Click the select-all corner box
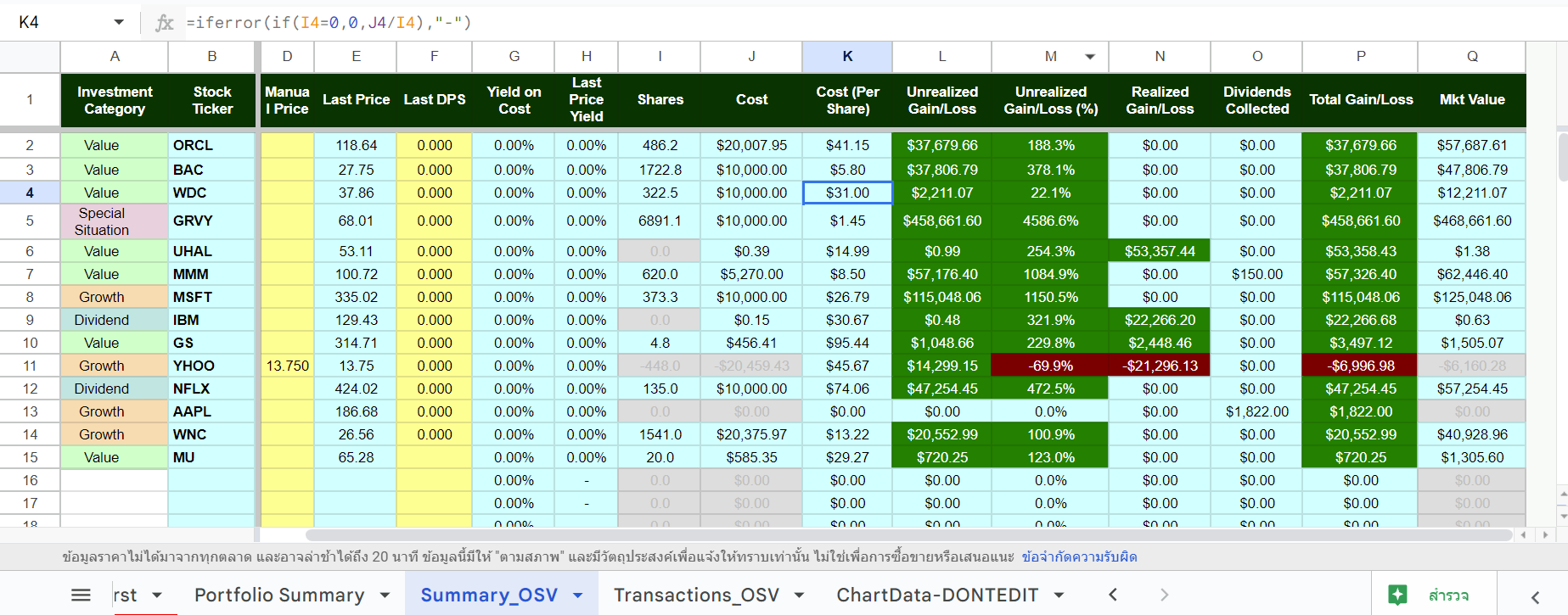This screenshot has height=615, width=1568. [x=30, y=57]
